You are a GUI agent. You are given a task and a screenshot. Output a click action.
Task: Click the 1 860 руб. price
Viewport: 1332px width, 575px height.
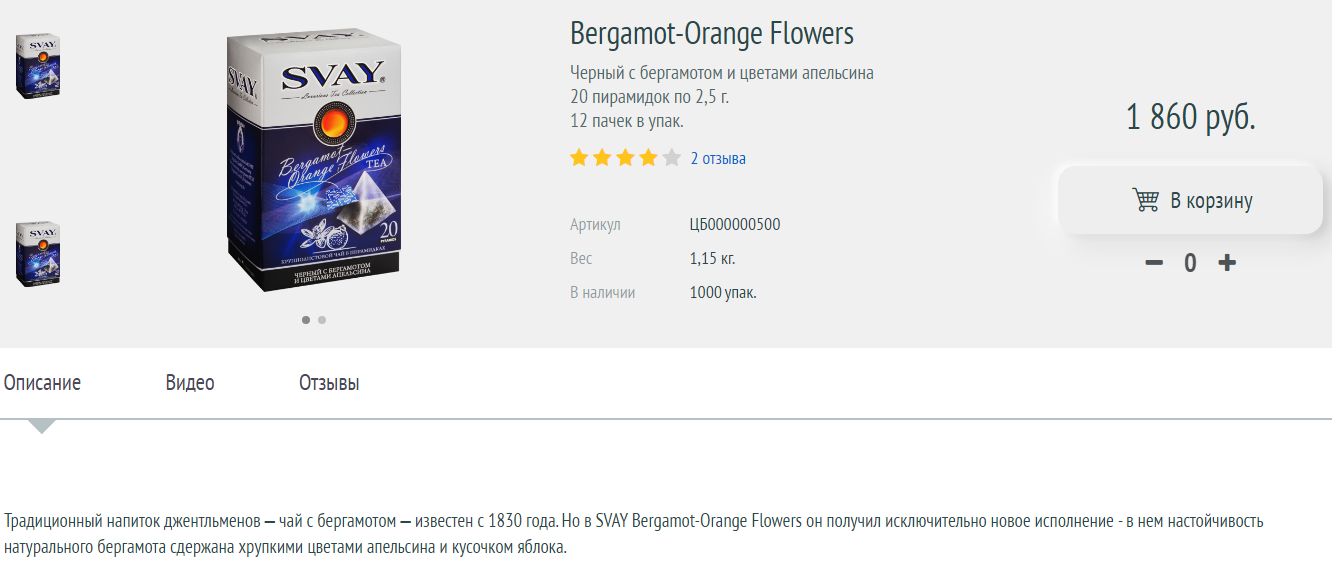click(x=1190, y=118)
